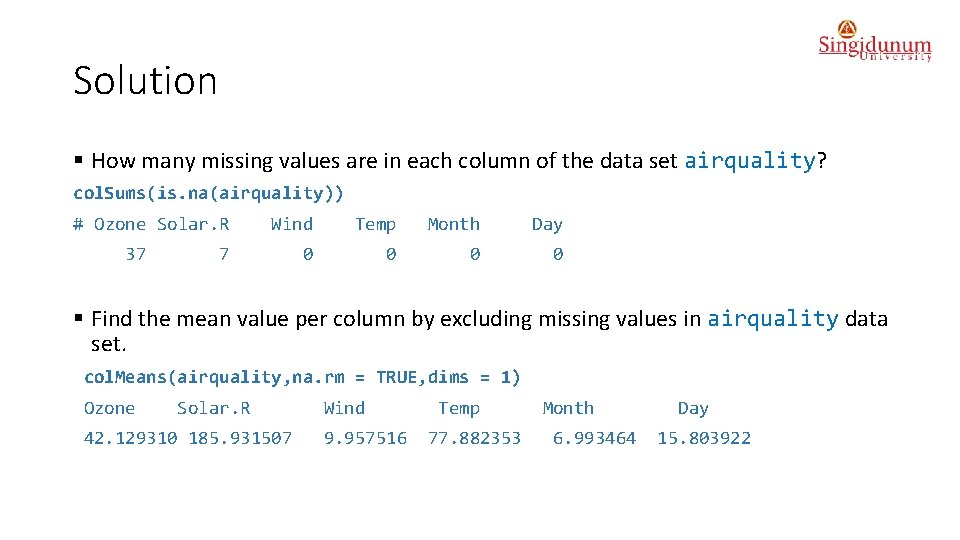Select the Temp header in the colSums output
960x540 pixels.
pyautogui.click(x=375, y=224)
